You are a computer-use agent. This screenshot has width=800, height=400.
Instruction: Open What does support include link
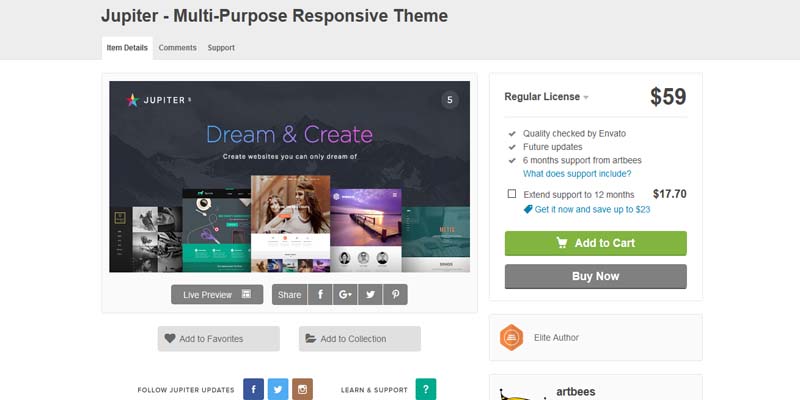(577, 174)
